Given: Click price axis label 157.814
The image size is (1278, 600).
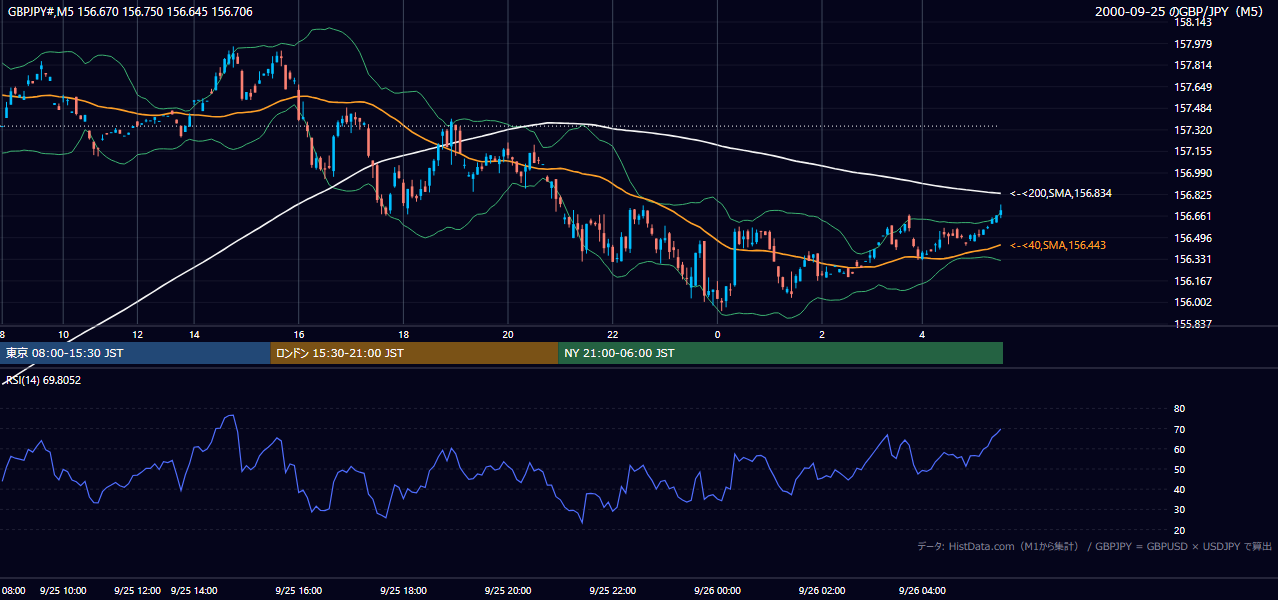Looking at the screenshot, I should (1192, 65).
